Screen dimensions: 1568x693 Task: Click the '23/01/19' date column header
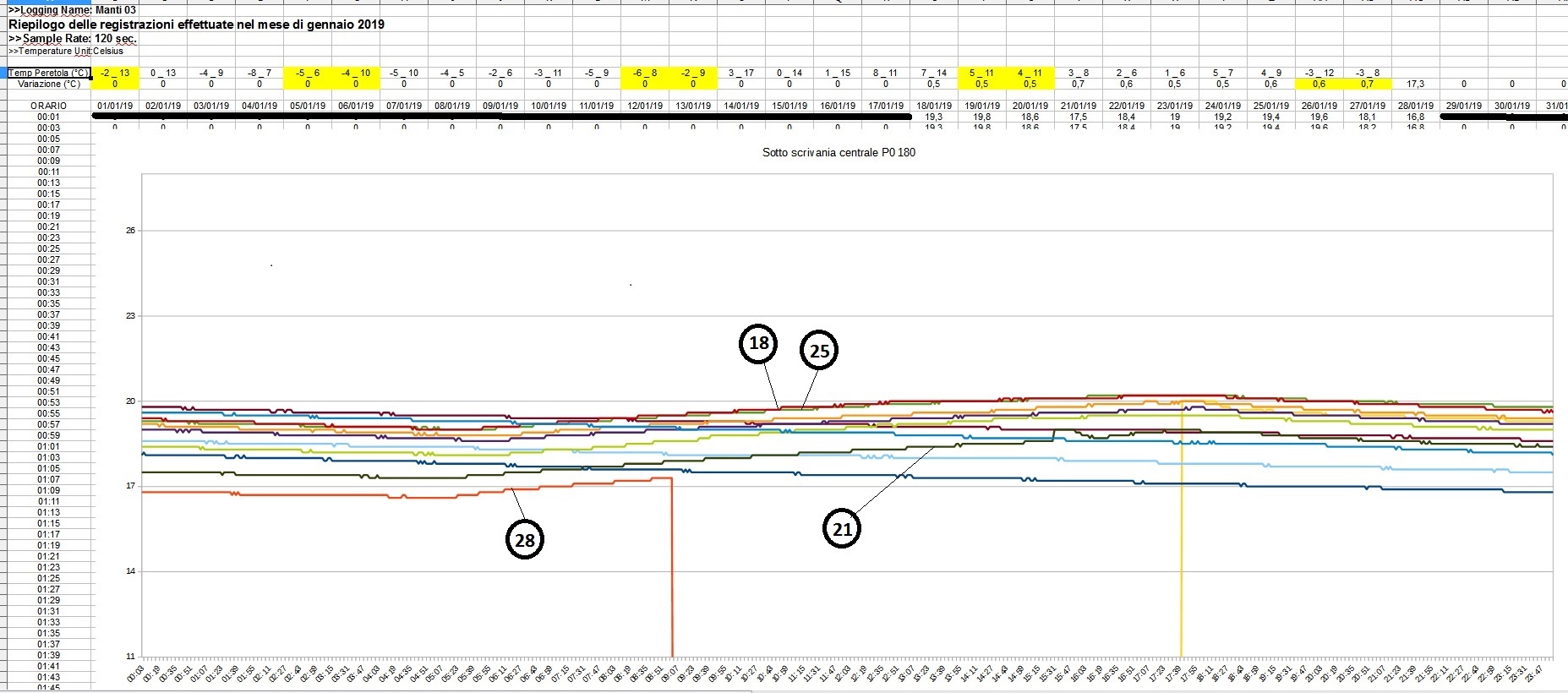[1175, 106]
